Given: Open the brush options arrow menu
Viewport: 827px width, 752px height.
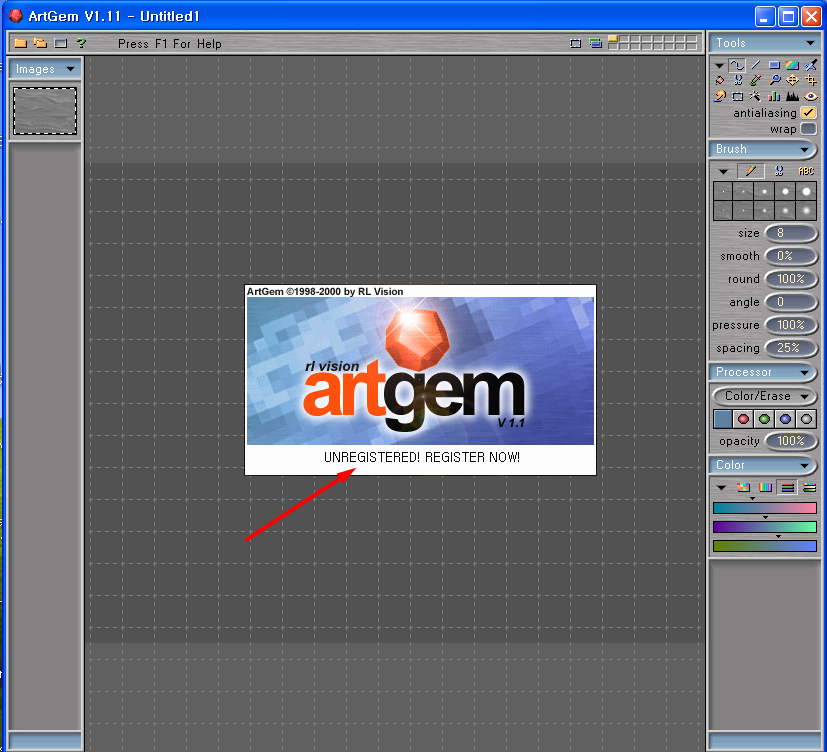Looking at the screenshot, I should [724, 171].
